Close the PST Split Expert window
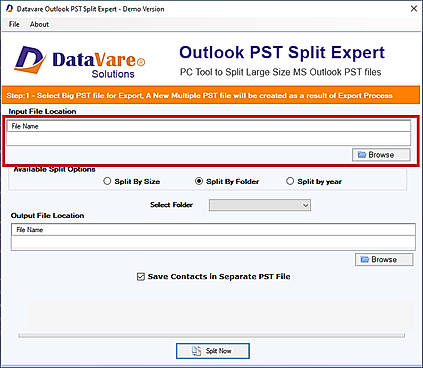Screen dimensions: 423x368 [x=414, y=8]
